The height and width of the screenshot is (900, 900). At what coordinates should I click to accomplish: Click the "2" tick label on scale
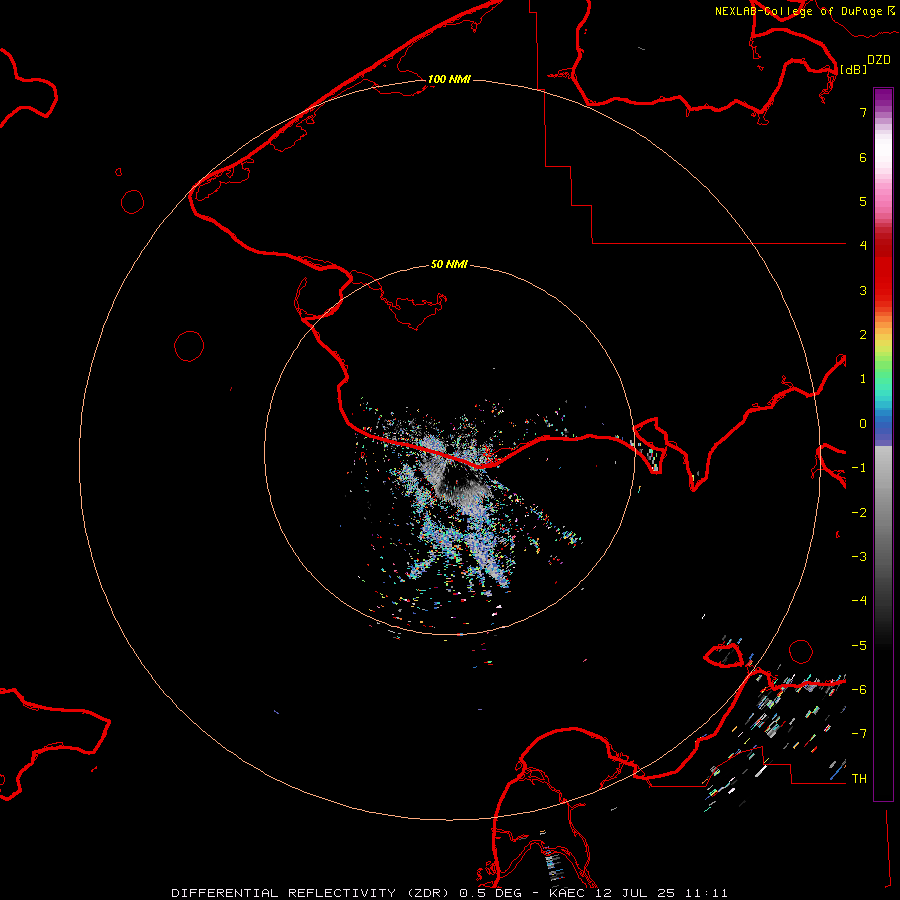click(x=863, y=335)
